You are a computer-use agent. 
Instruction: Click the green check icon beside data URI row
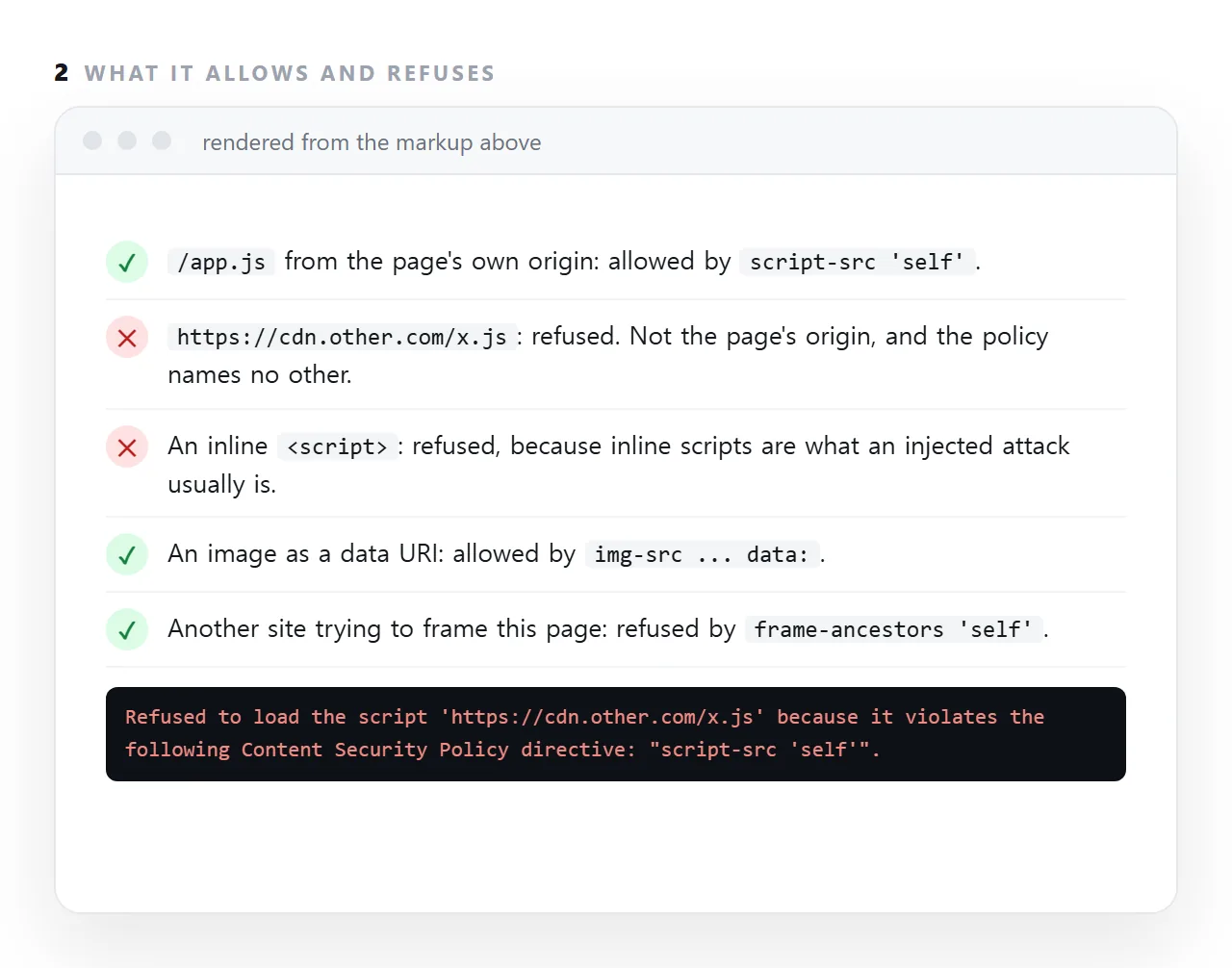coord(126,554)
